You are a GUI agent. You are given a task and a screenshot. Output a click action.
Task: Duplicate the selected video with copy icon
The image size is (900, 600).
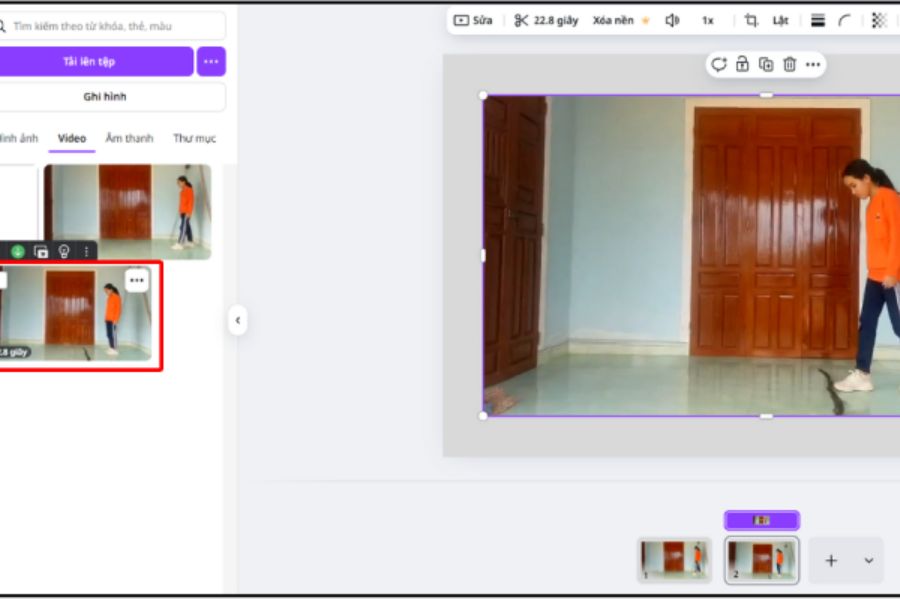click(766, 65)
